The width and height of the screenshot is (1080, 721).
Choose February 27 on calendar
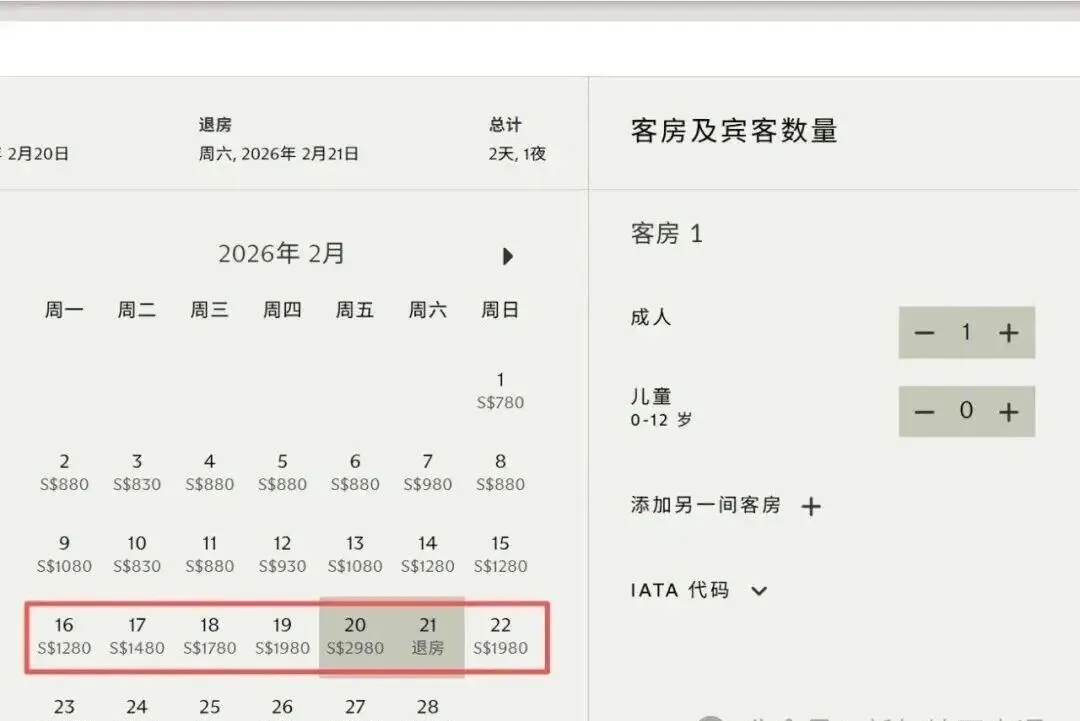click(355, 707)
